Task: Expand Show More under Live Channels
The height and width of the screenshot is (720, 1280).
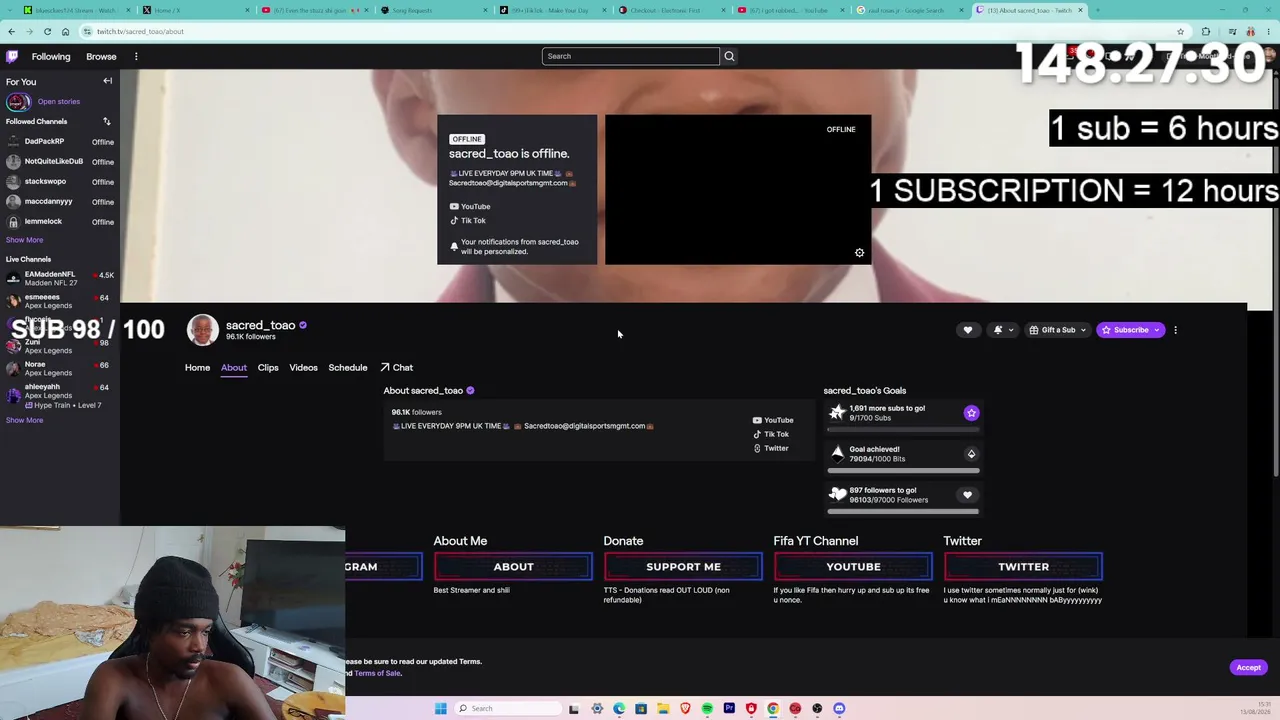Action: (x=24, y=420)
